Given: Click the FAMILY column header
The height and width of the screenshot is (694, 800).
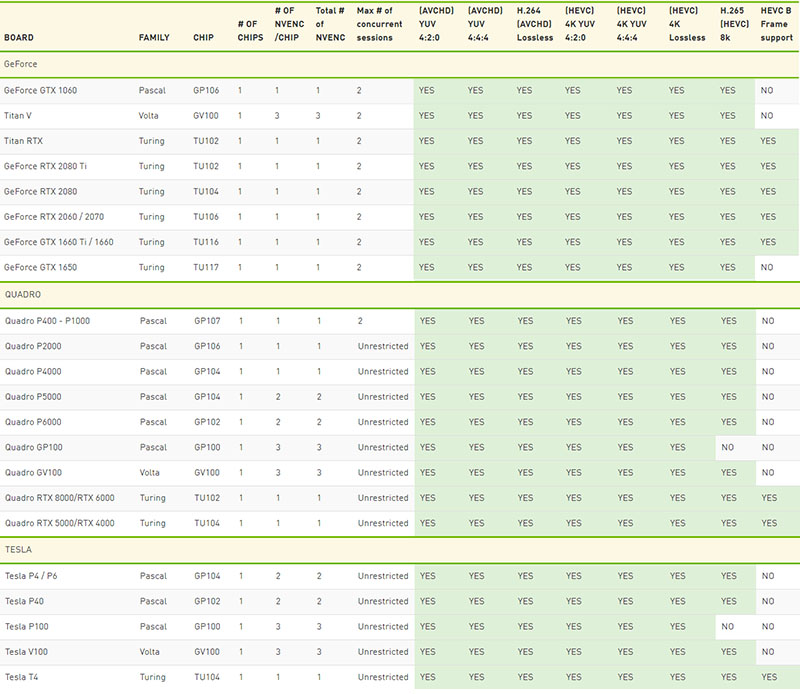Looking at the screenshot, I should click(x=154, y=38).
